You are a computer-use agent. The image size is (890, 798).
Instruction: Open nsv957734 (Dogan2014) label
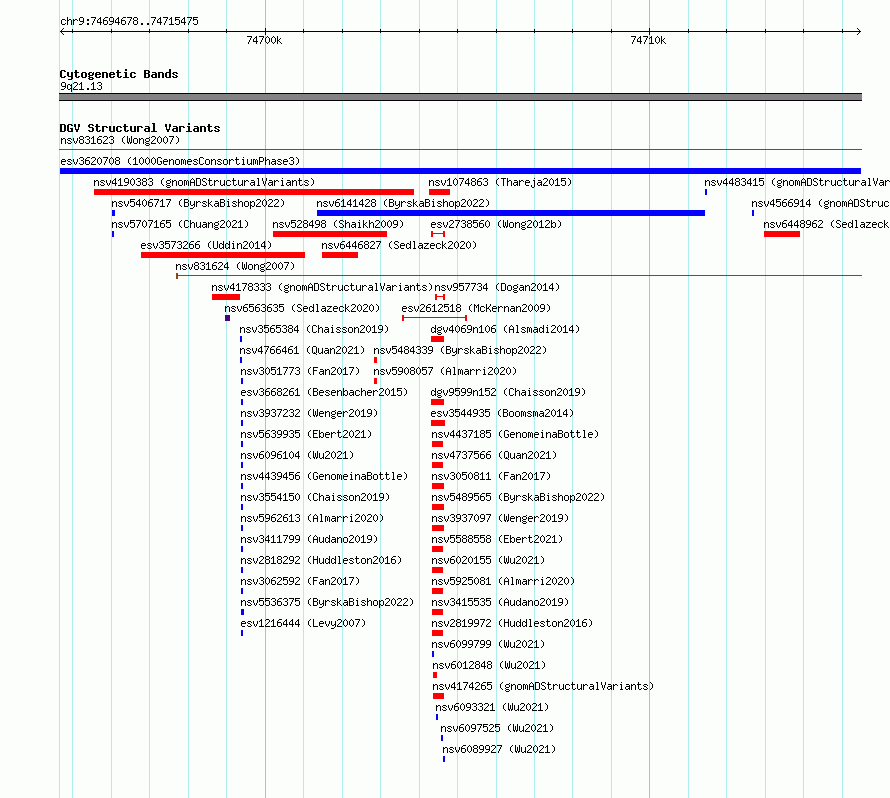[497, 287]
